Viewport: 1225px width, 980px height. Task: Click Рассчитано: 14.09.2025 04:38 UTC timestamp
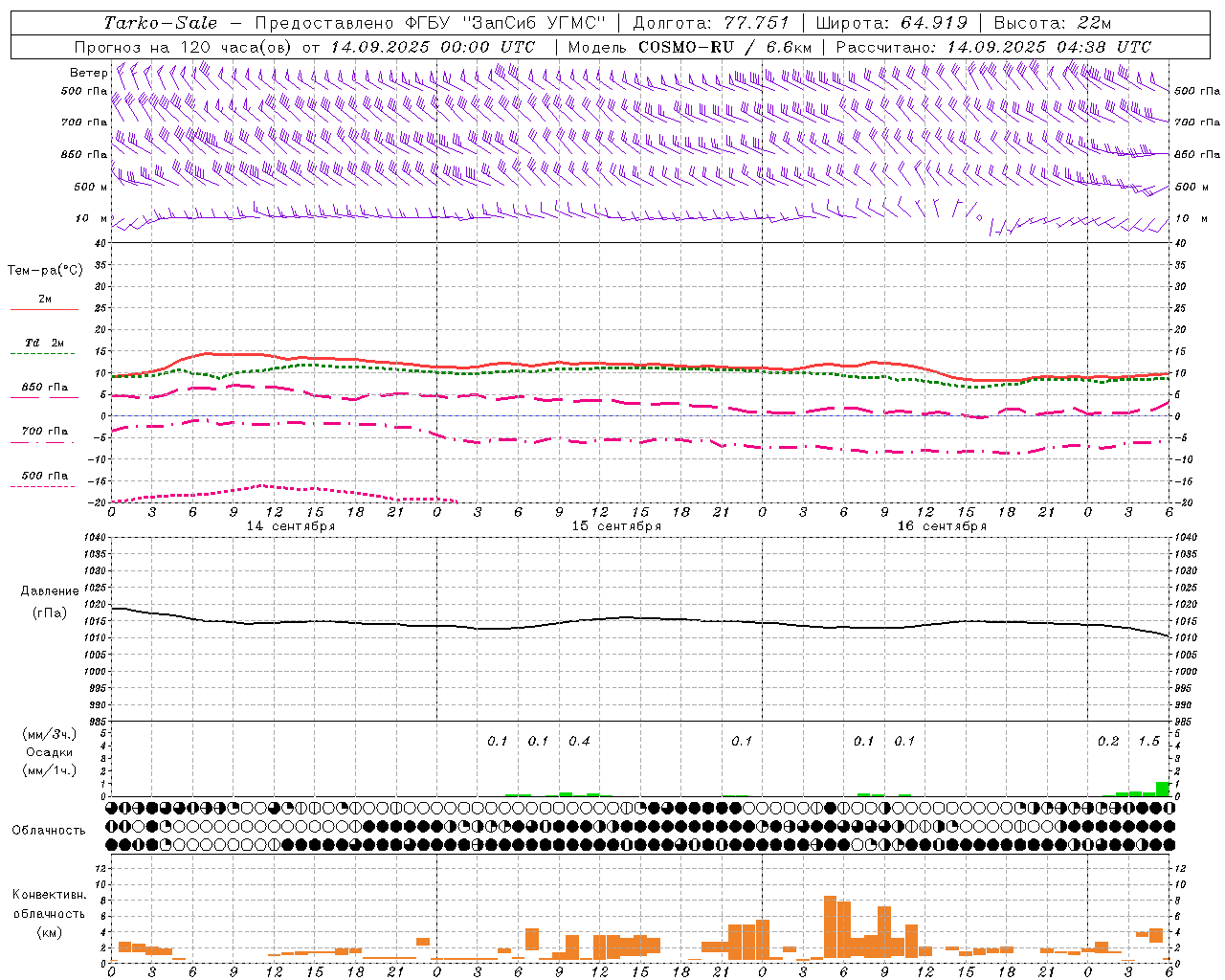[x=993, y=47]
